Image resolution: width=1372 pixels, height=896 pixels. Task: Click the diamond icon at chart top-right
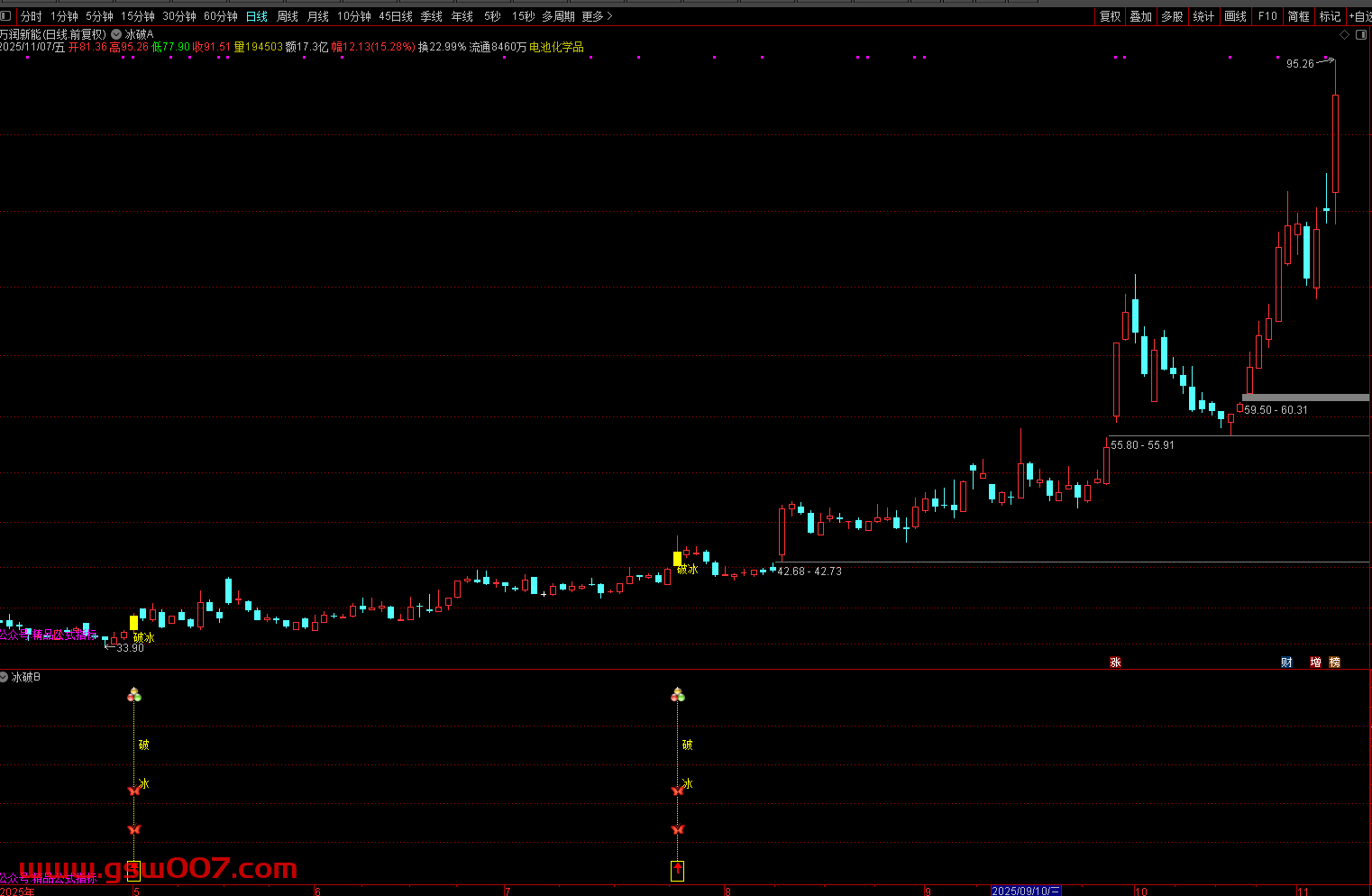[1345, 34]
